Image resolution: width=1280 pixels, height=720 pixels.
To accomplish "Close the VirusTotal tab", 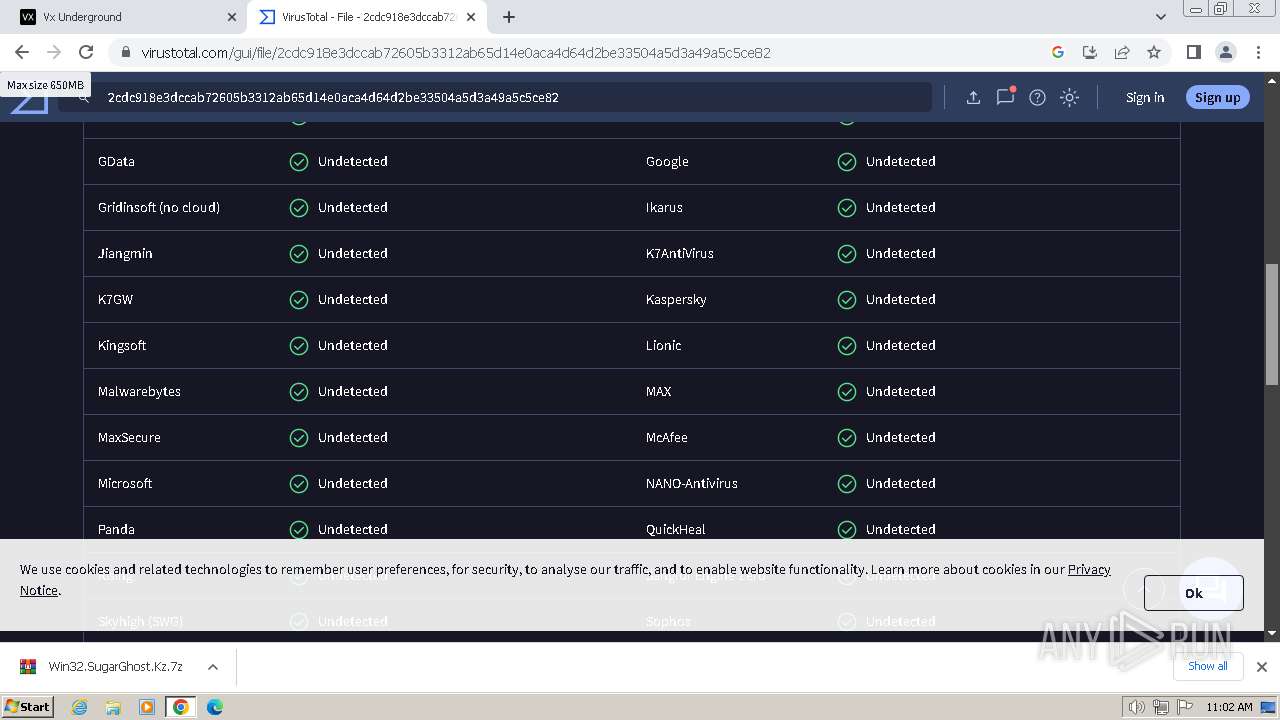I will click(471, 17).
